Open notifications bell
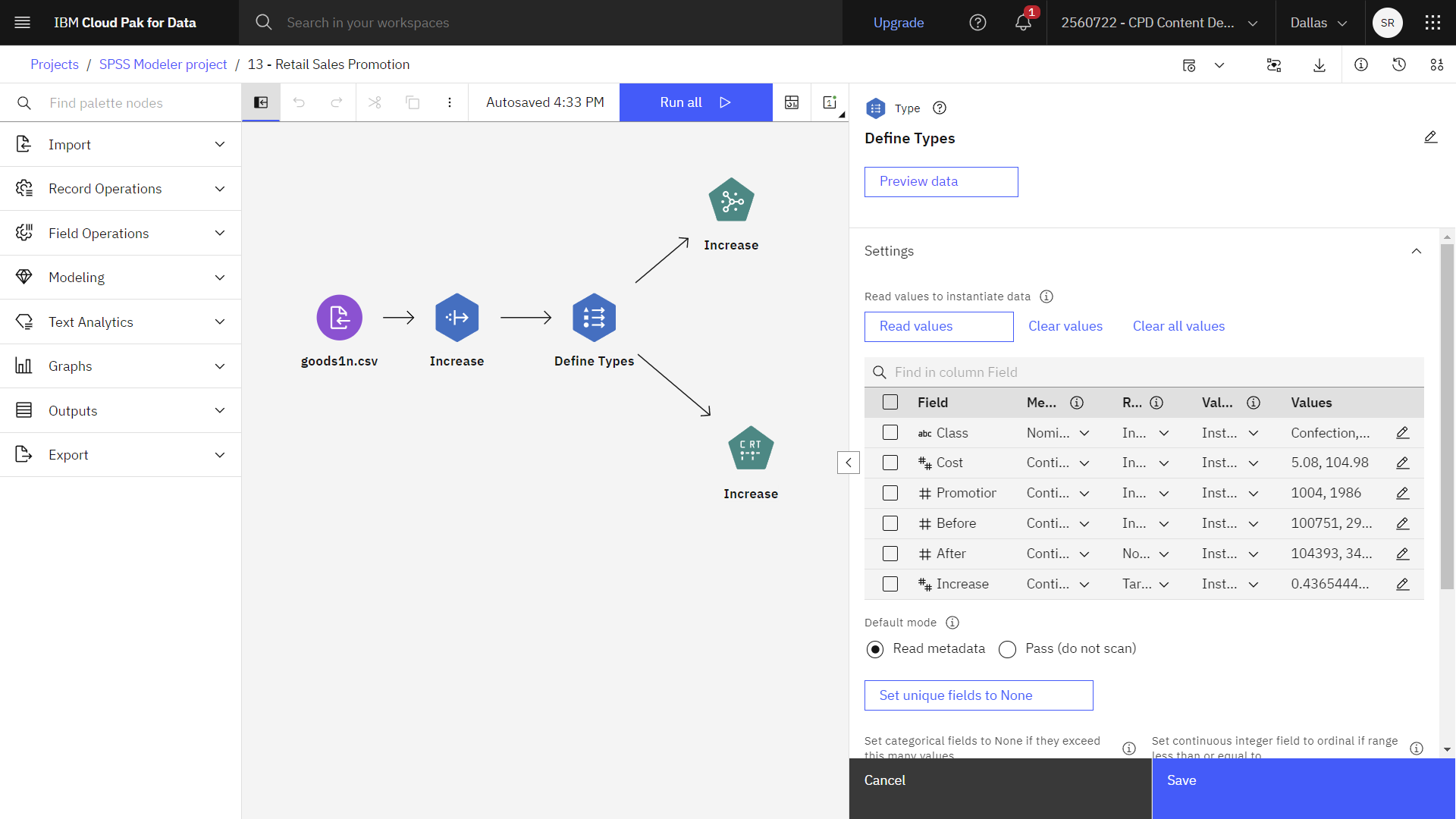Image resolution: width=1456 pixels, height=819 pixels. click(x=1023, y=23)
